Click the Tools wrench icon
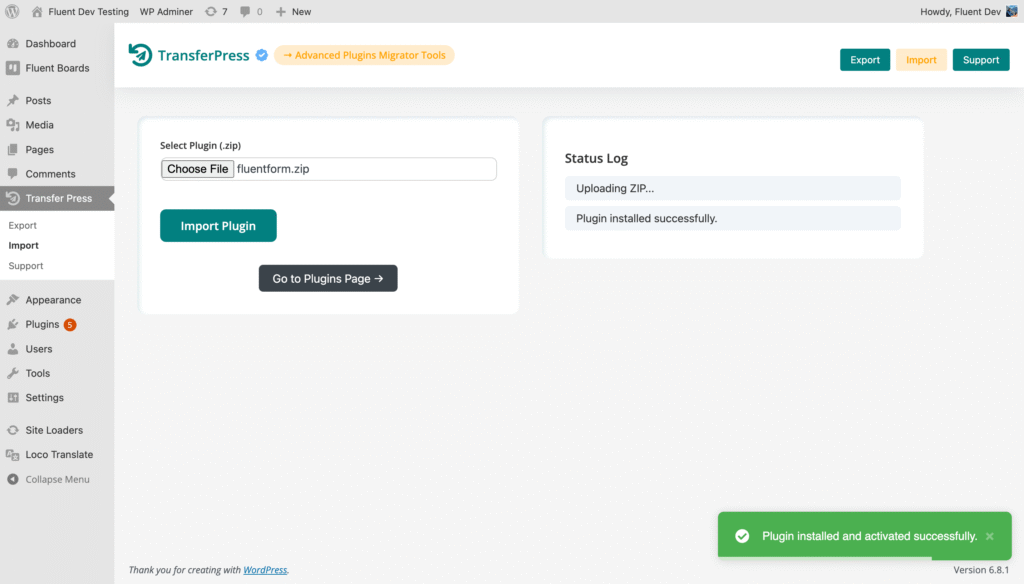 [x=13, y=373]
